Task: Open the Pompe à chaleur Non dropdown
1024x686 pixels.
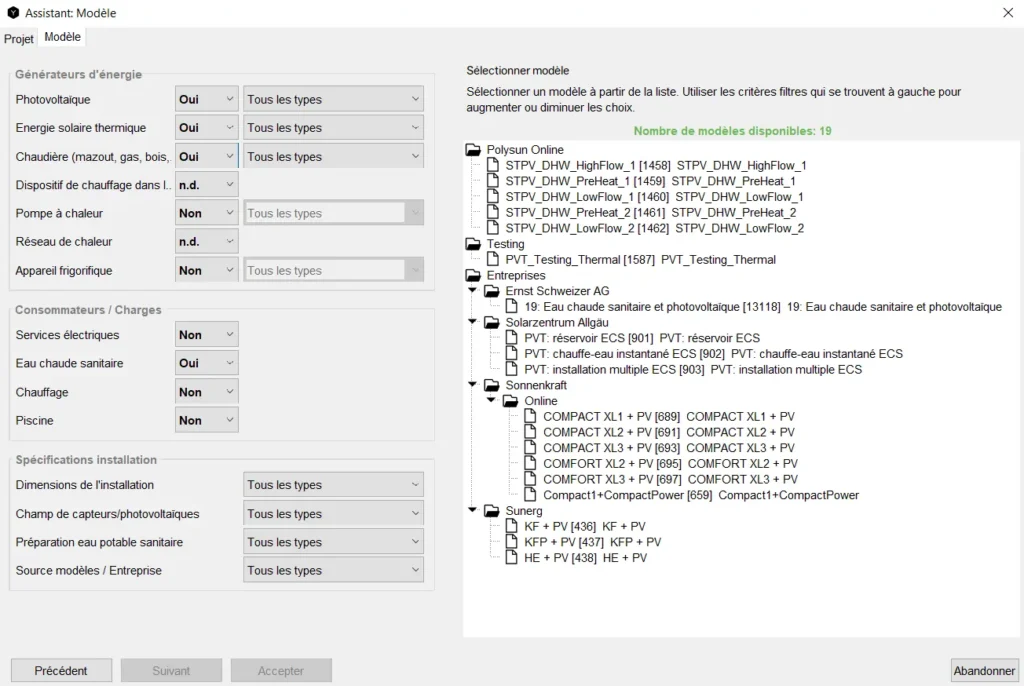Action: pos(206,214)
